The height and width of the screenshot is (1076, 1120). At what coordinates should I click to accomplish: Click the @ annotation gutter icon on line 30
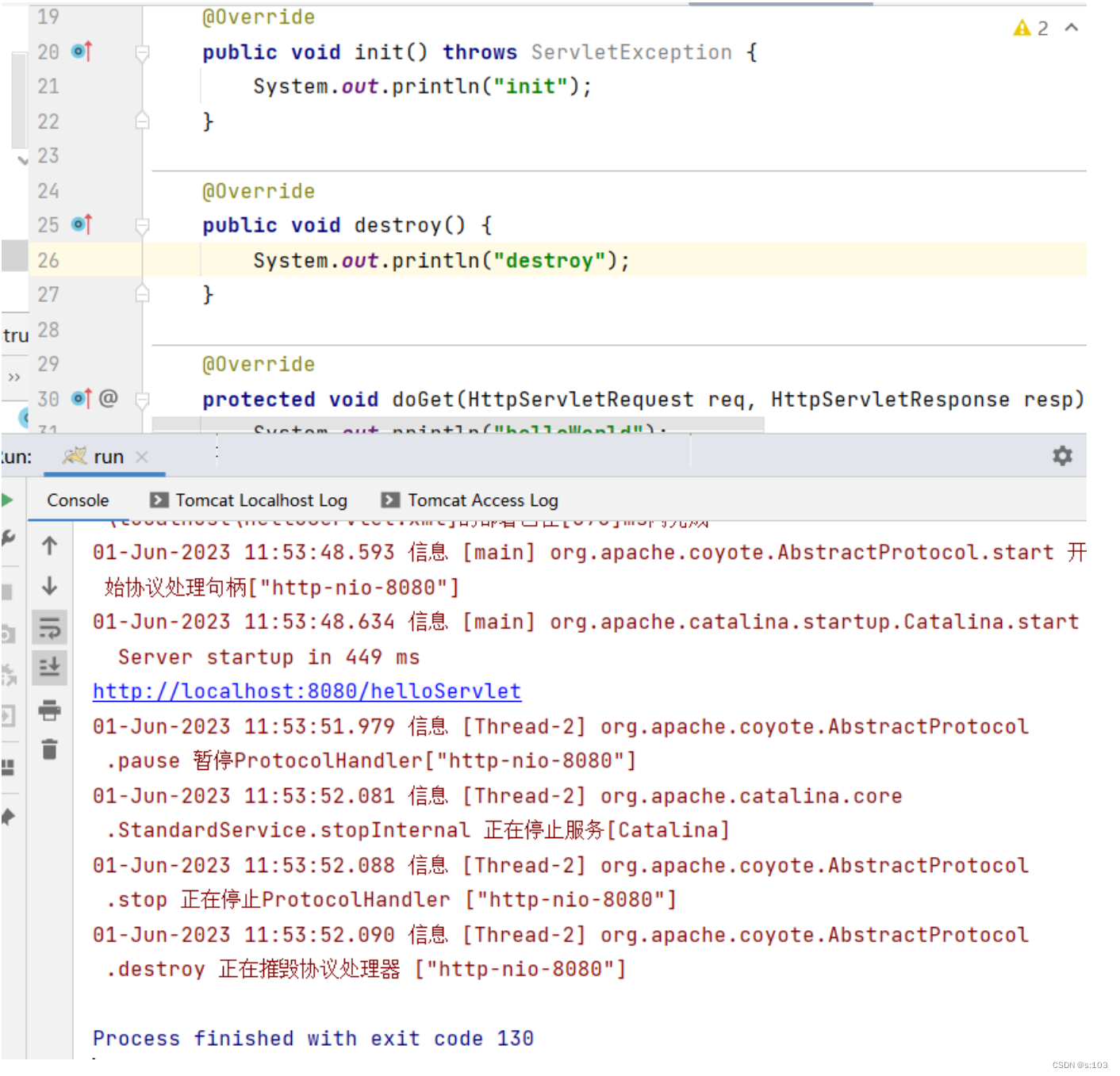109,398
